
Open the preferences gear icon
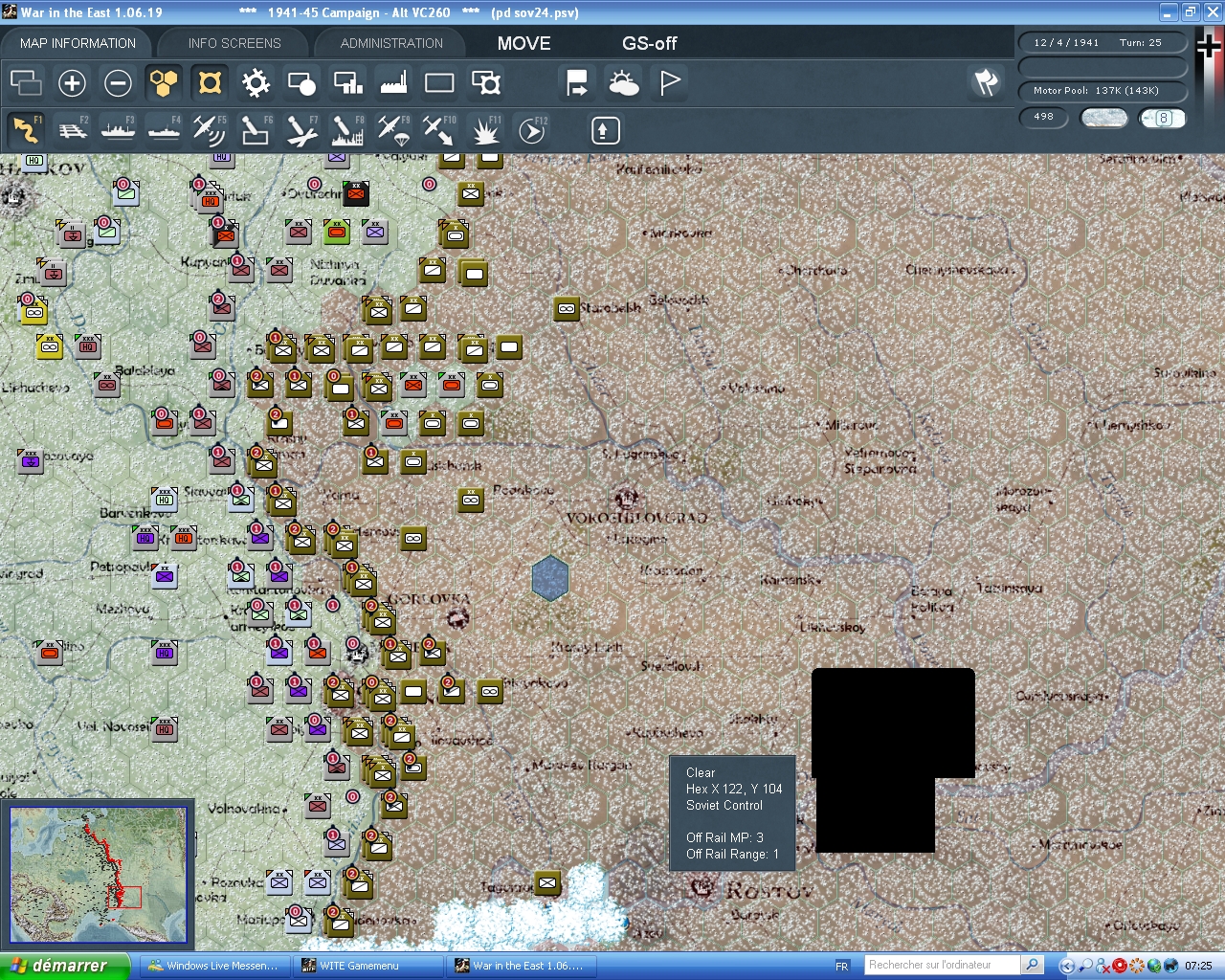click(x=255, y=83)
